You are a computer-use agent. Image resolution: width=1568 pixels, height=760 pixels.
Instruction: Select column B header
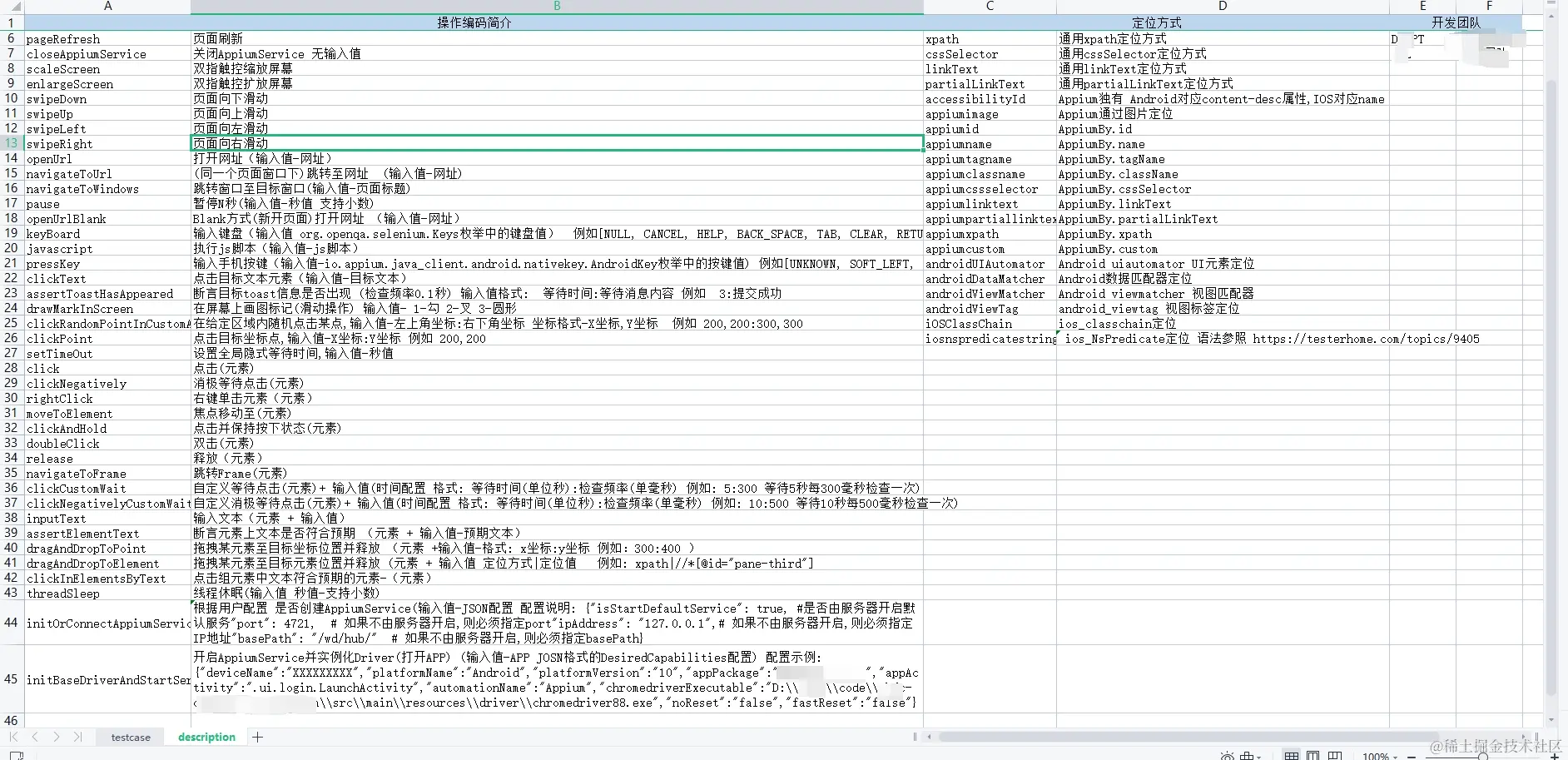pyautogui.click(x=557, y=7)
